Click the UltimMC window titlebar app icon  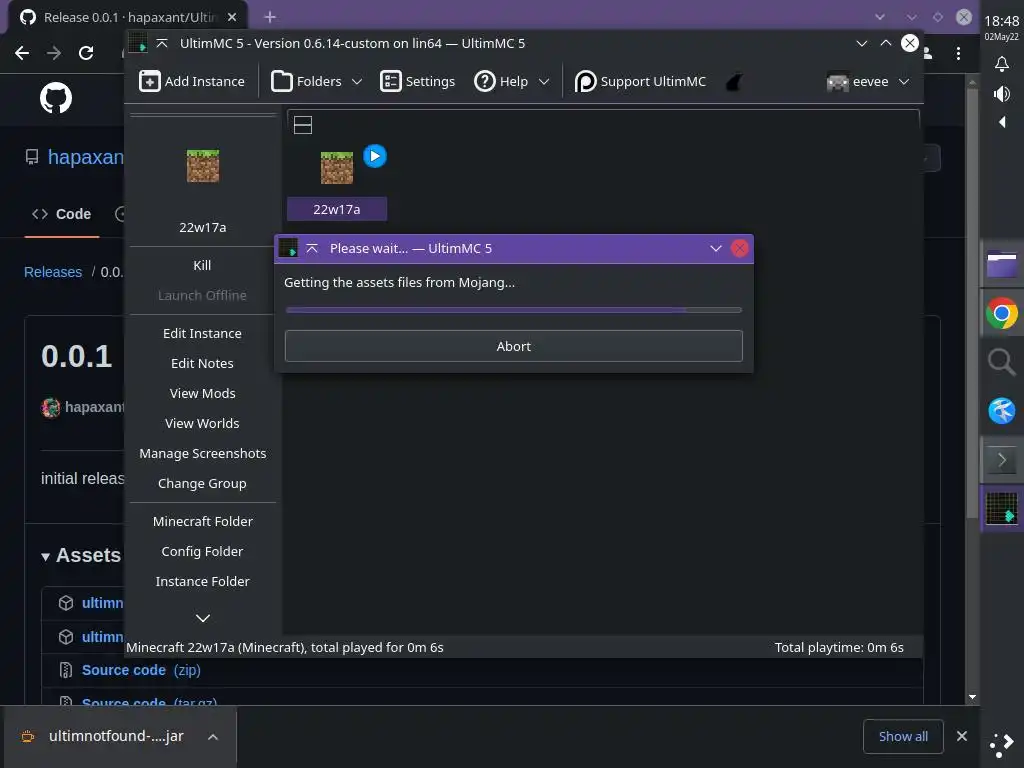pyautogui.click(x=138, y=43)
